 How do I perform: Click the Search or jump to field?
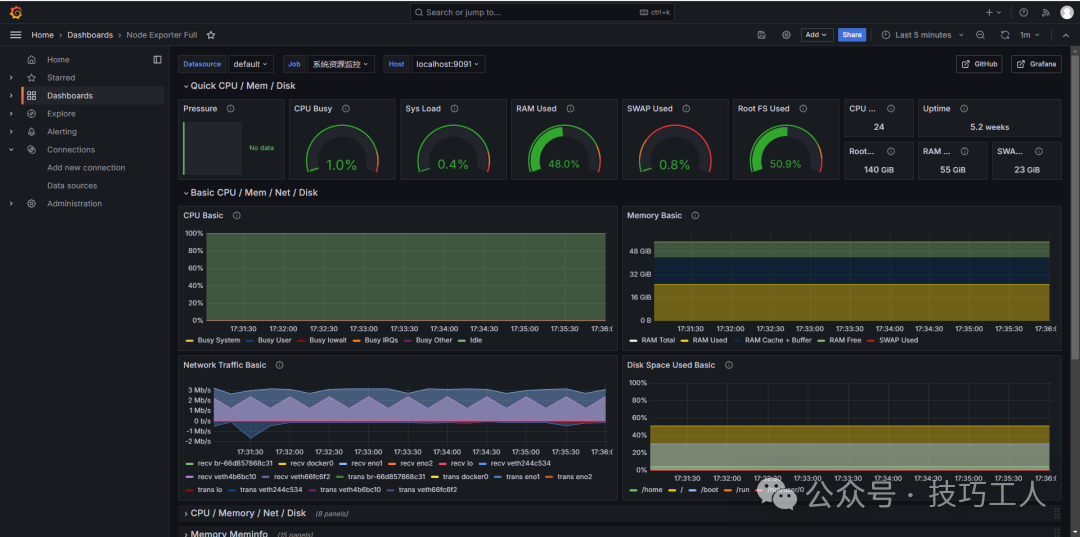click(540, 12)
